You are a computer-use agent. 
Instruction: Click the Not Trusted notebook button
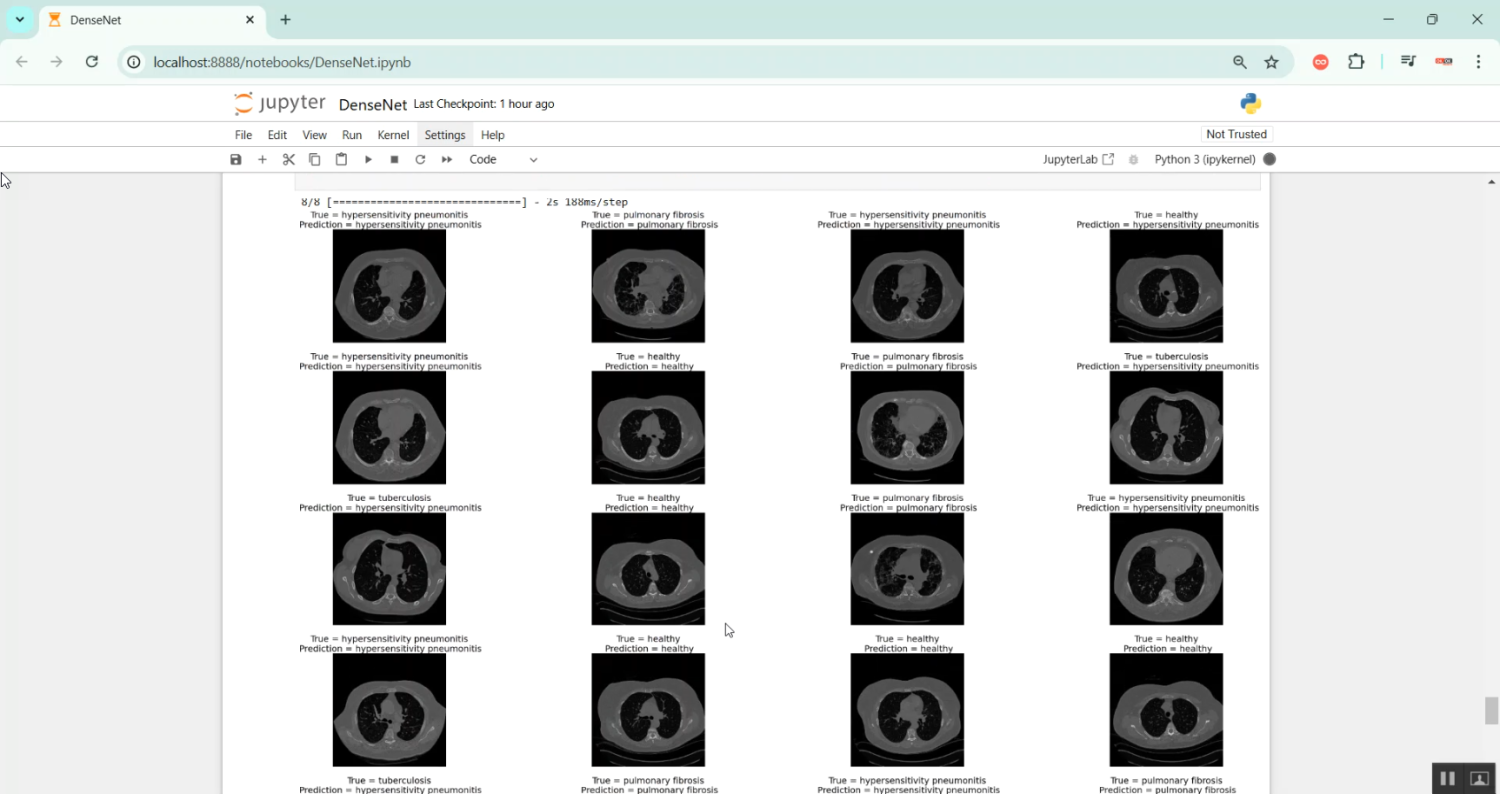[x=1236, y=134]
